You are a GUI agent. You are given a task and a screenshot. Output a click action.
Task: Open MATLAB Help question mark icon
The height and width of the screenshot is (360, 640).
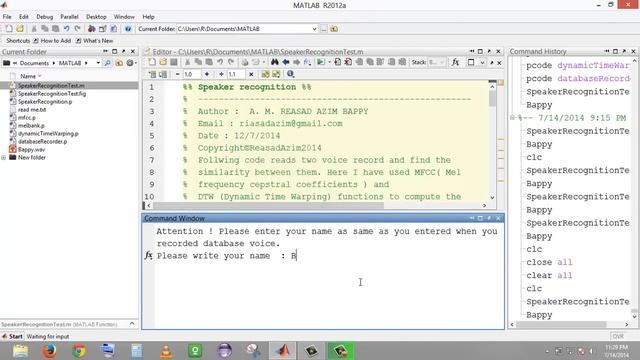[128, 29]
